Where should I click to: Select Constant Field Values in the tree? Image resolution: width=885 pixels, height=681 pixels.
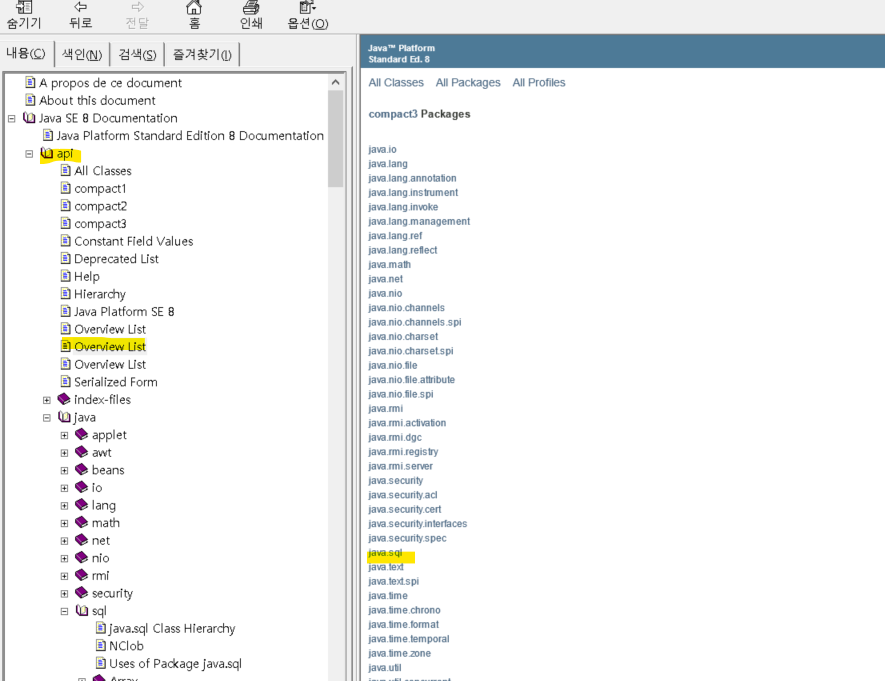click(134, 241)
